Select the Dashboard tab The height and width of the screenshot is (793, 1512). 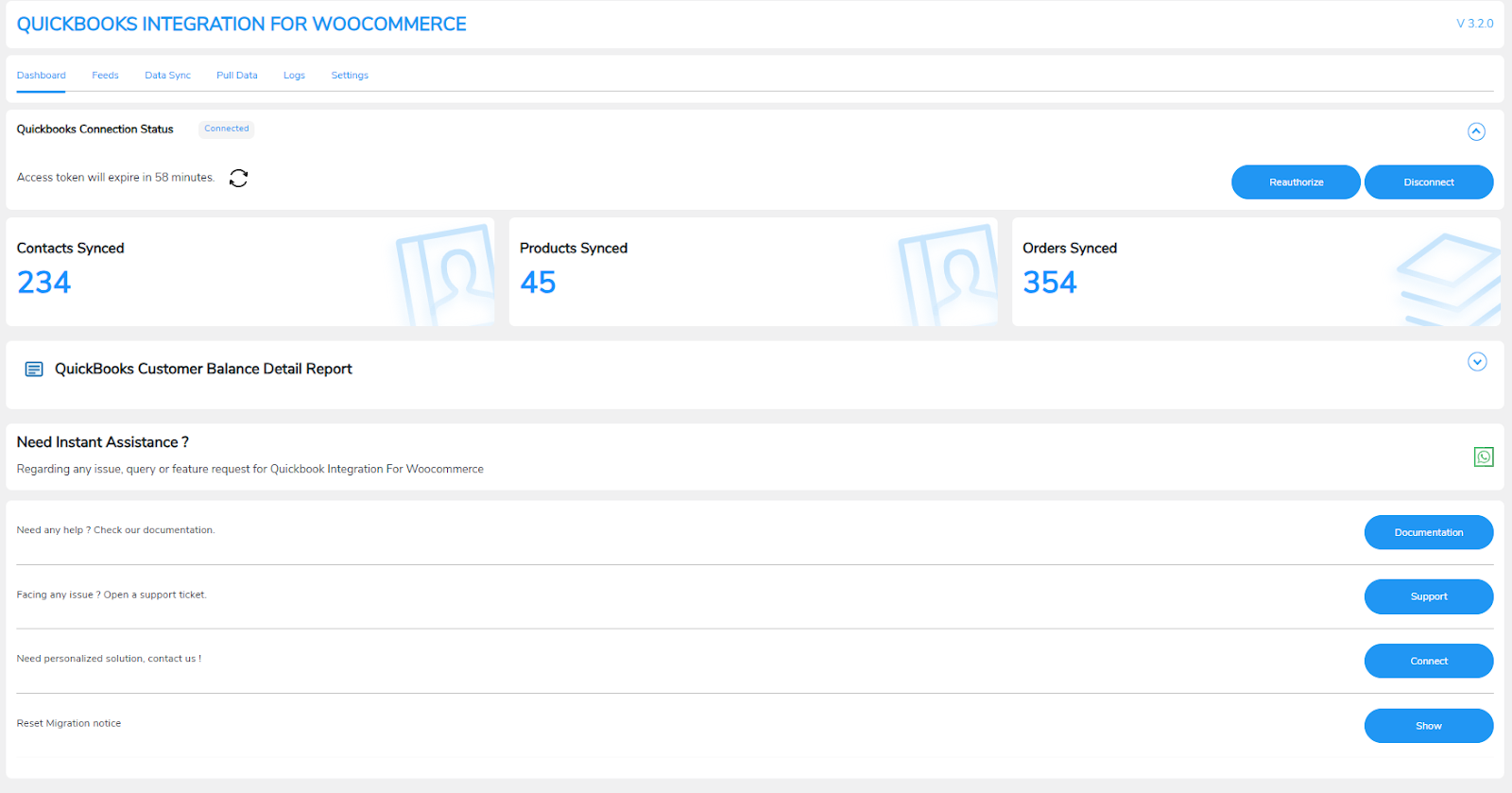coord(42,76)
